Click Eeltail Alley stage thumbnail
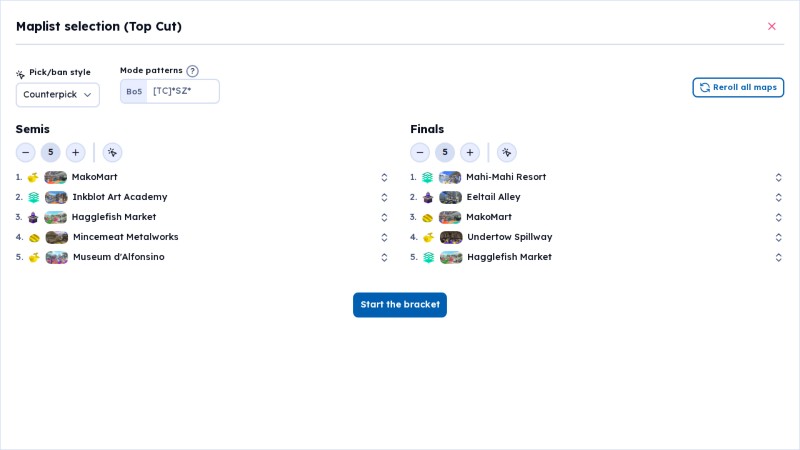This screenshot has height=450, width=800. point(451,197)
